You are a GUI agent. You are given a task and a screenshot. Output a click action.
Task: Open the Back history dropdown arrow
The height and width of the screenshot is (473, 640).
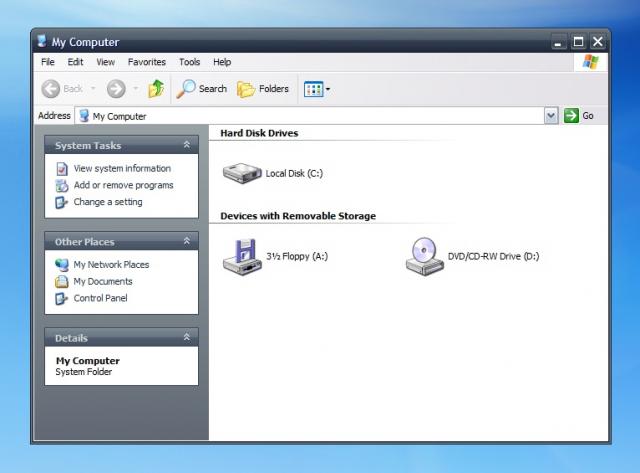coord(93,89)
